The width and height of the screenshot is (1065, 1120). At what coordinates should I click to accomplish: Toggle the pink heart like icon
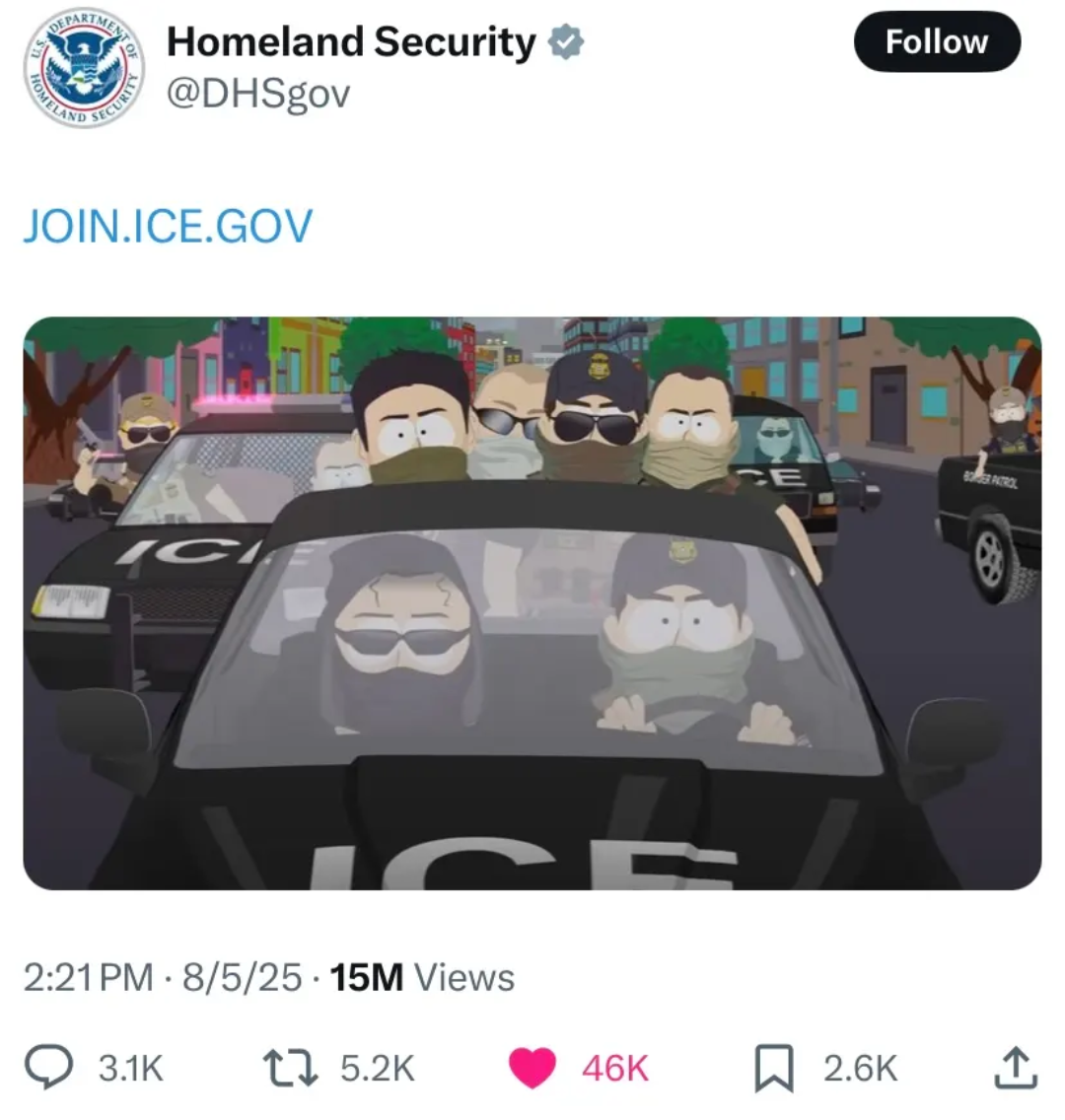tap(532, 1068)
